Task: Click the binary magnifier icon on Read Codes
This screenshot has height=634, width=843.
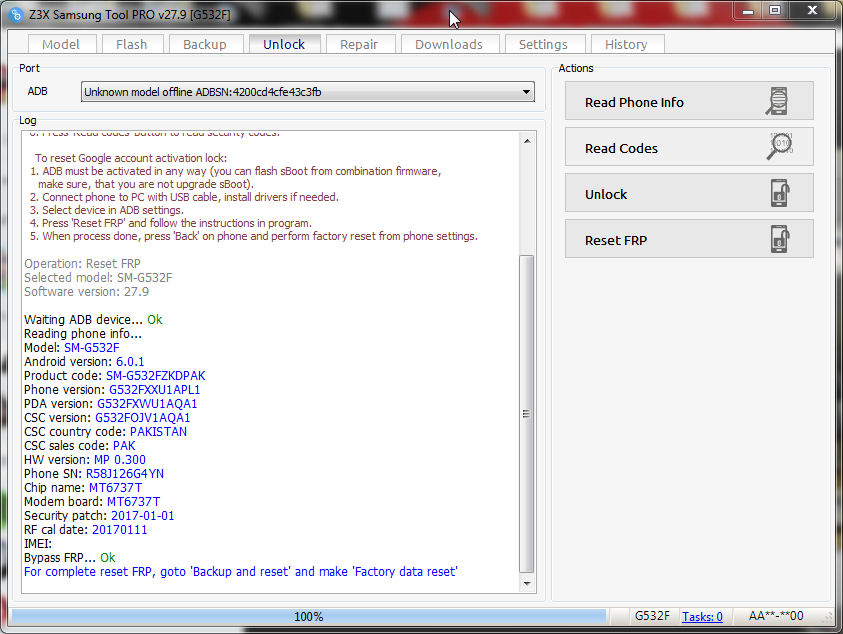Action: click(x=781, y=146)
